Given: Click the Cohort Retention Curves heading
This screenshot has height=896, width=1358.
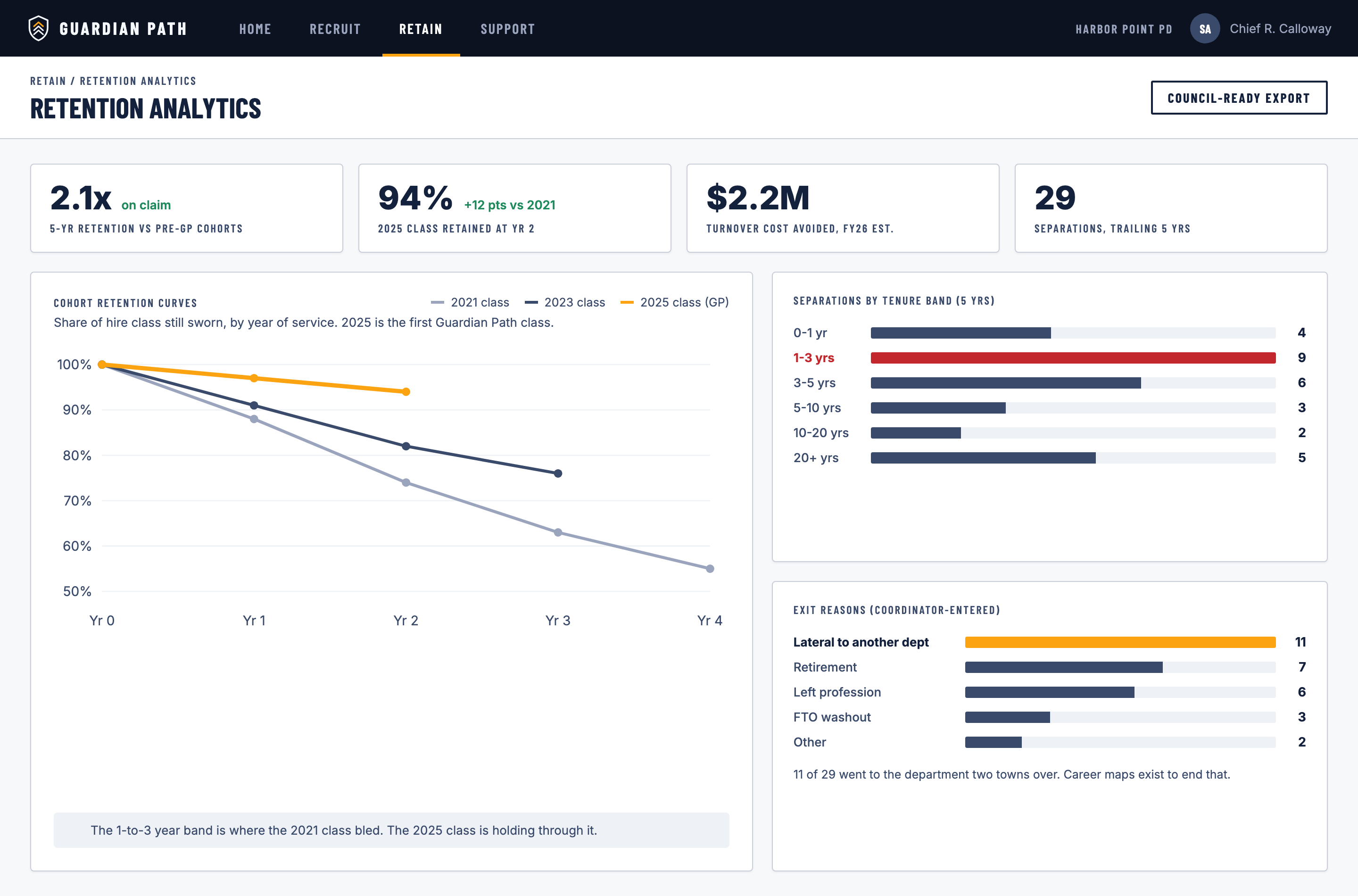Looking at the screenshot, I should 125,303.
